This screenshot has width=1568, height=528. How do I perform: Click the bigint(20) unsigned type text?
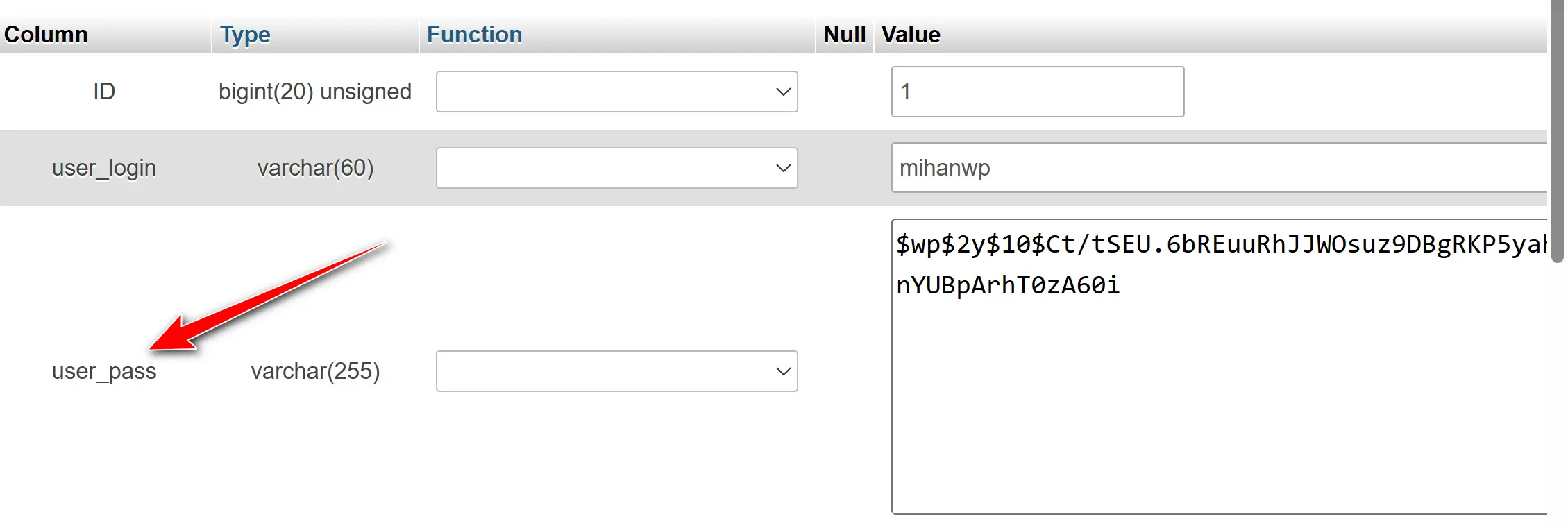[315, 92]
